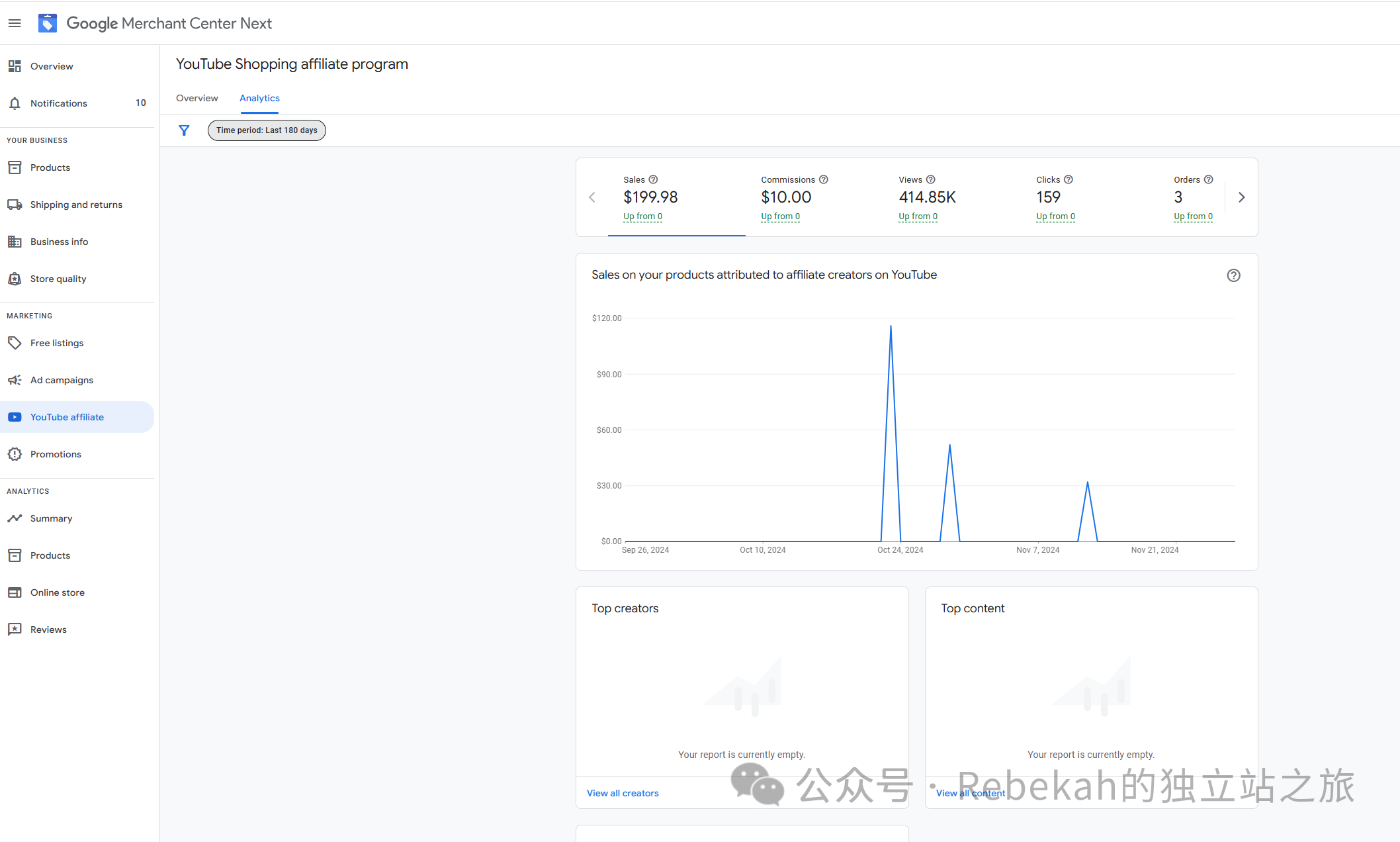Open the Notifications bell icon
This screenshot has width=1400, height=842.
click(15, 103)
